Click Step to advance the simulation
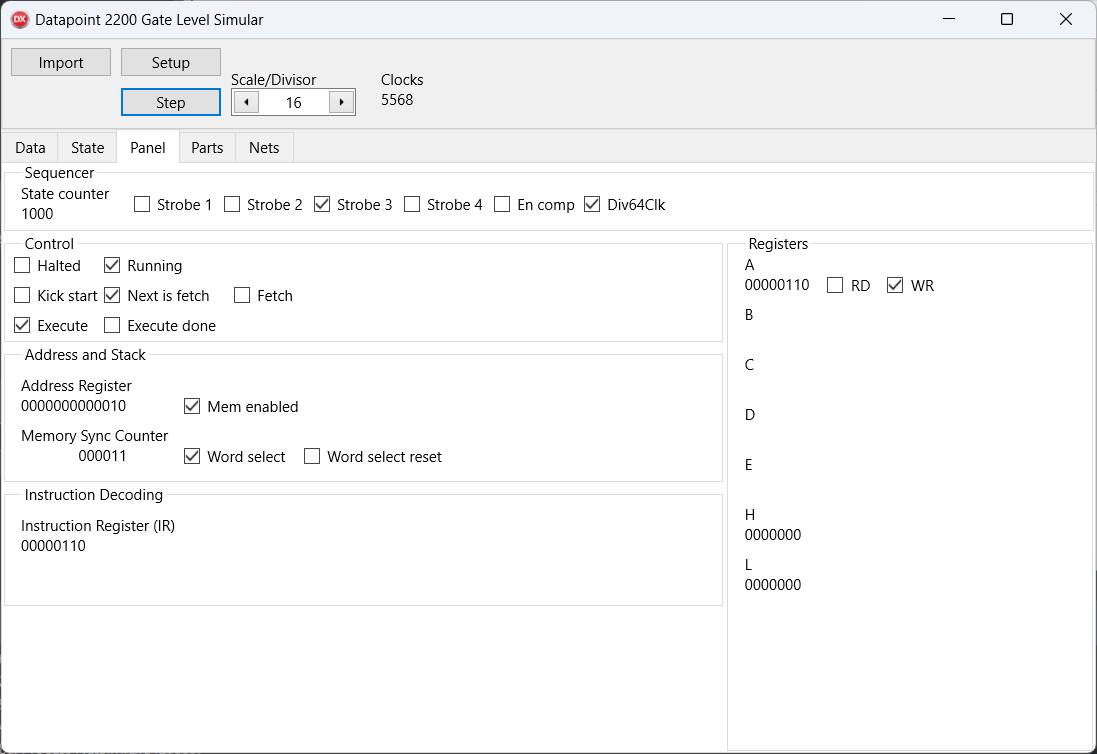This screenshot has width=1097, height=754. 171,102
